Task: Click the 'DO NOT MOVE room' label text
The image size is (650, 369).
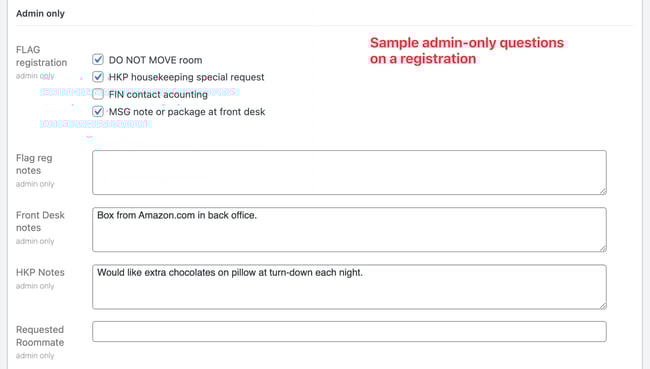Action: [x=155, y=60]
